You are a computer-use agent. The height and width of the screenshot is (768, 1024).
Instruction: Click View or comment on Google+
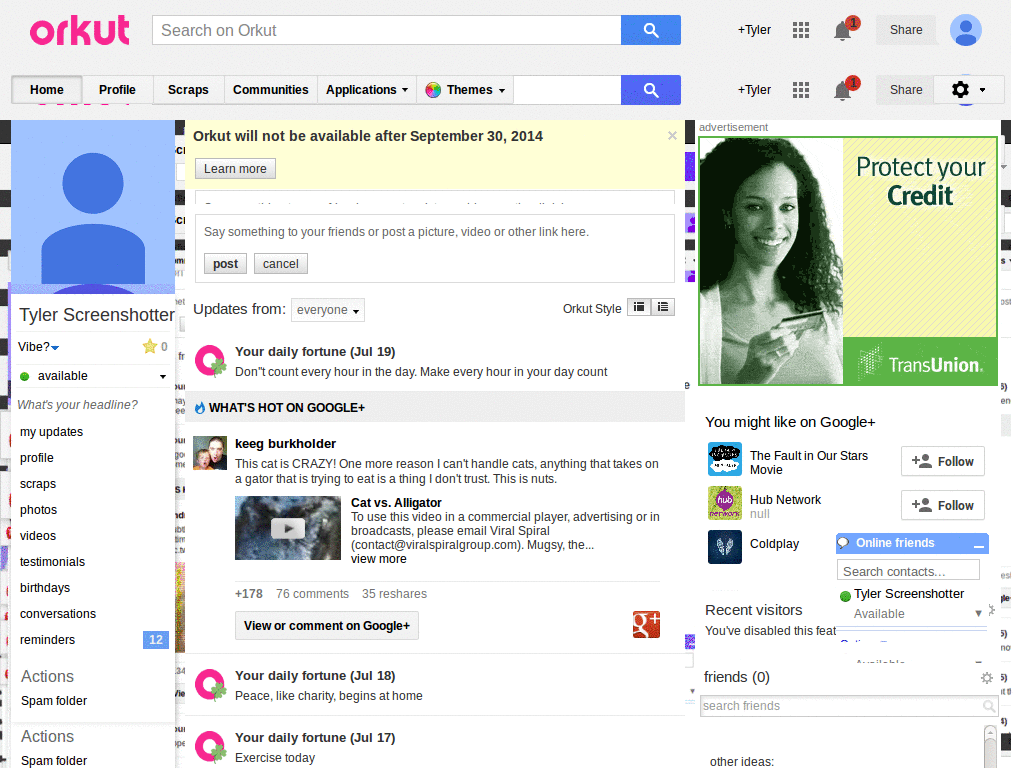pyautogui.click(x=327, y=626)
